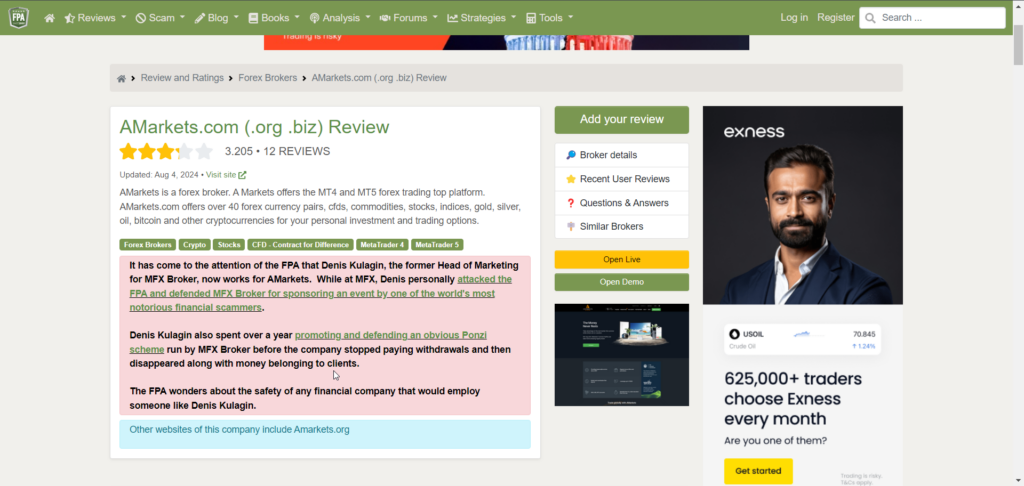Select the Stocks tag
This screenshot has height=486, width=1024.
pyautogui.click(x=229, y=245)
